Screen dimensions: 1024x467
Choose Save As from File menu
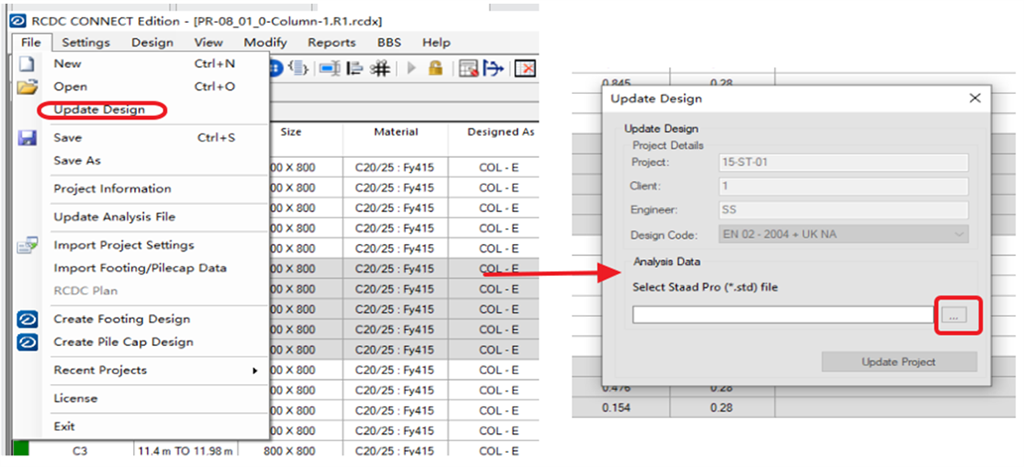pyautogui.click(x=77, y=161)
